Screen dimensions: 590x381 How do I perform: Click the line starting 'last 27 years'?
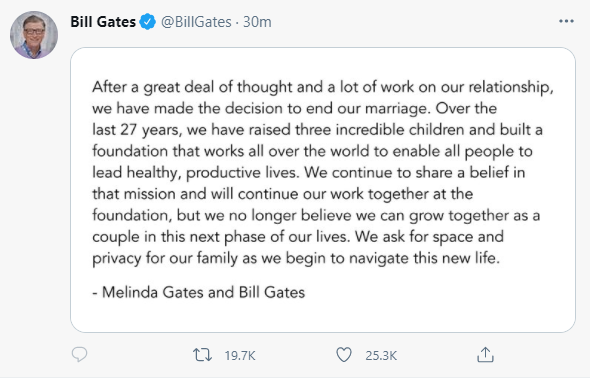[317, 130]
